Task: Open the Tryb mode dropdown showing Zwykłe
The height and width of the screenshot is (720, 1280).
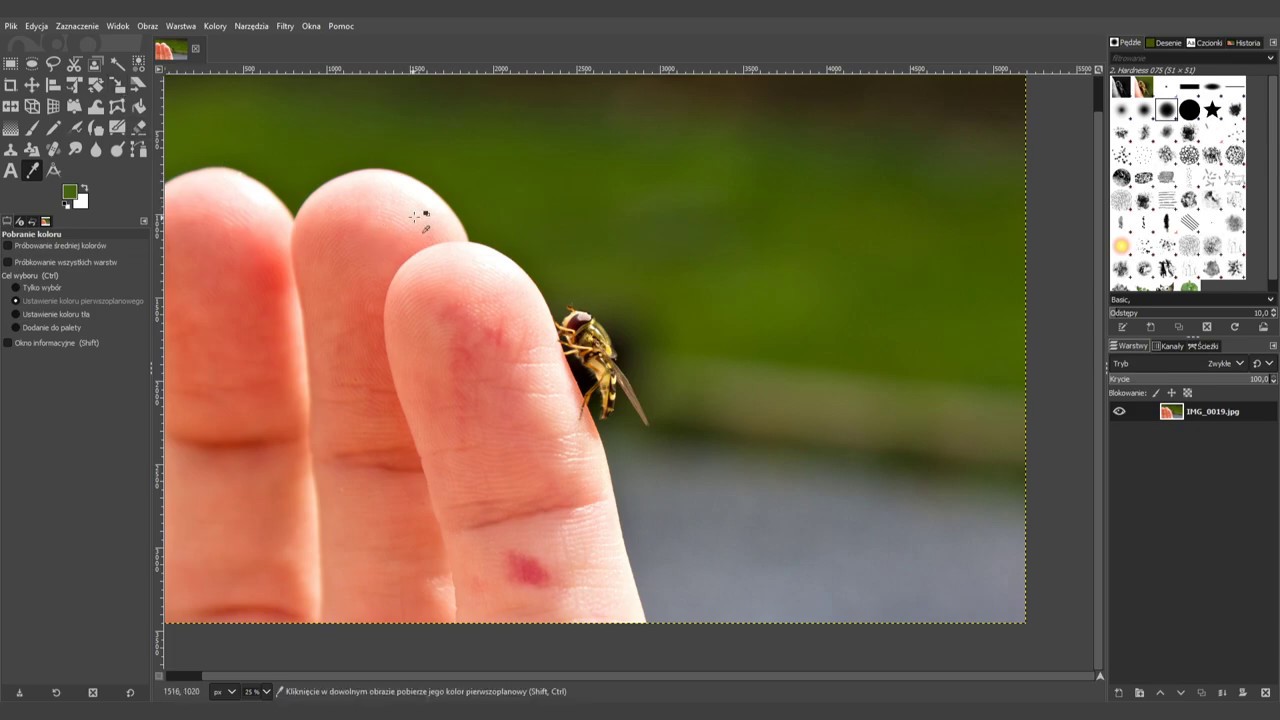Action: pos(1179,363)
